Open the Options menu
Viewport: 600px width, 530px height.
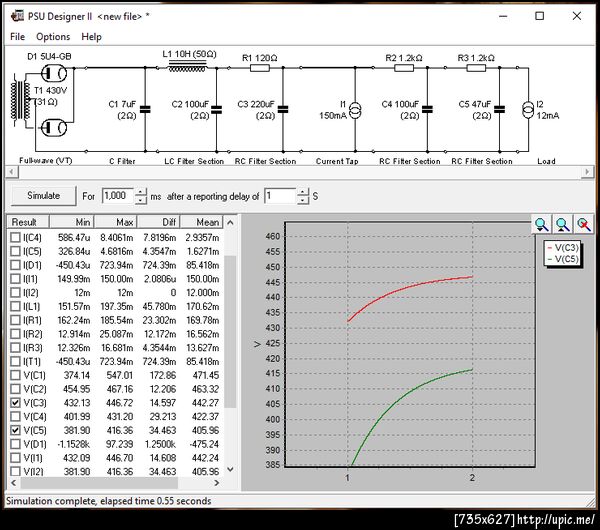pos(53,37)
